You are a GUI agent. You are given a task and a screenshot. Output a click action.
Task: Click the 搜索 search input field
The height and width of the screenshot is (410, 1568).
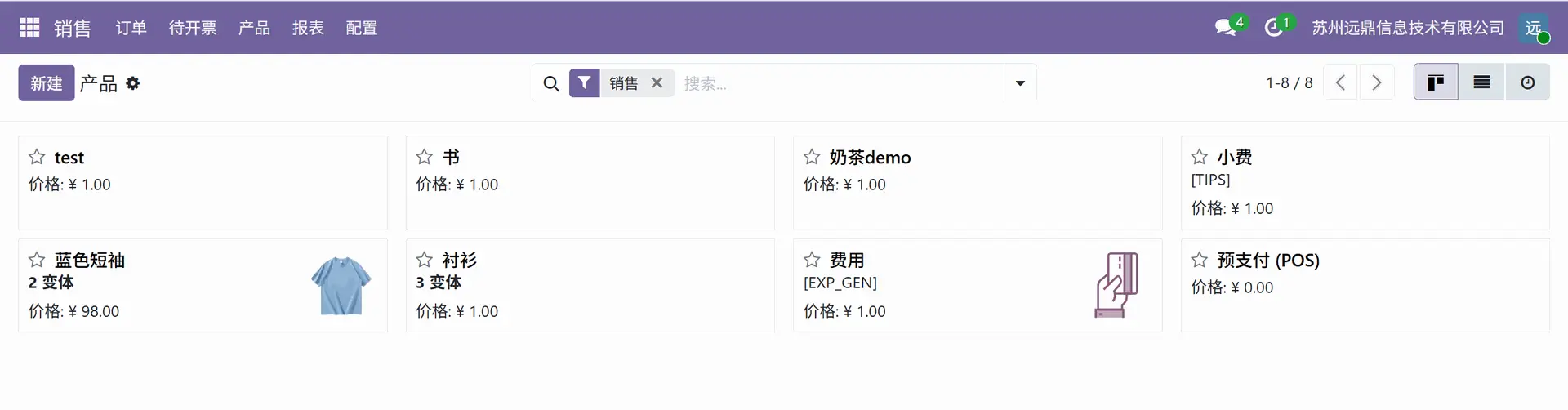point(841,83)
